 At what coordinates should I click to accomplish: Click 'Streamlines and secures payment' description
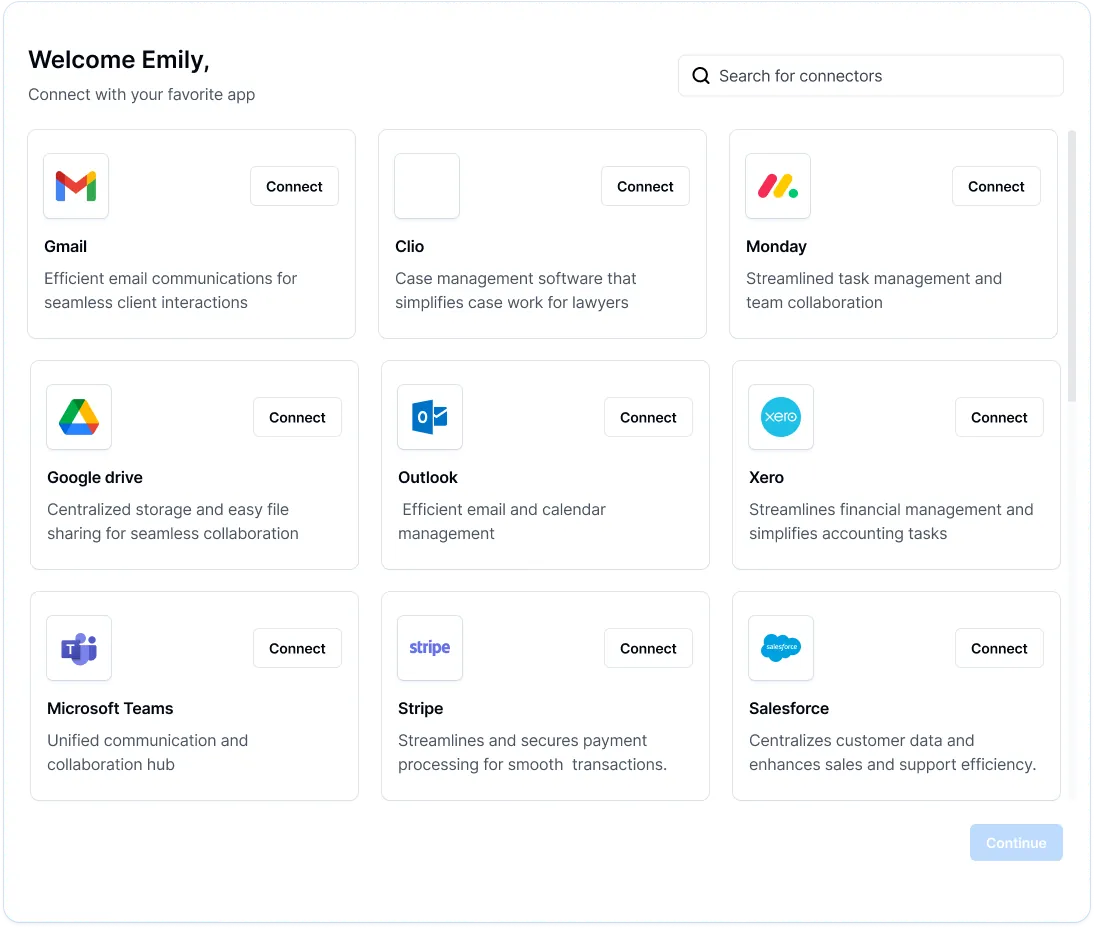click(532, 752)
